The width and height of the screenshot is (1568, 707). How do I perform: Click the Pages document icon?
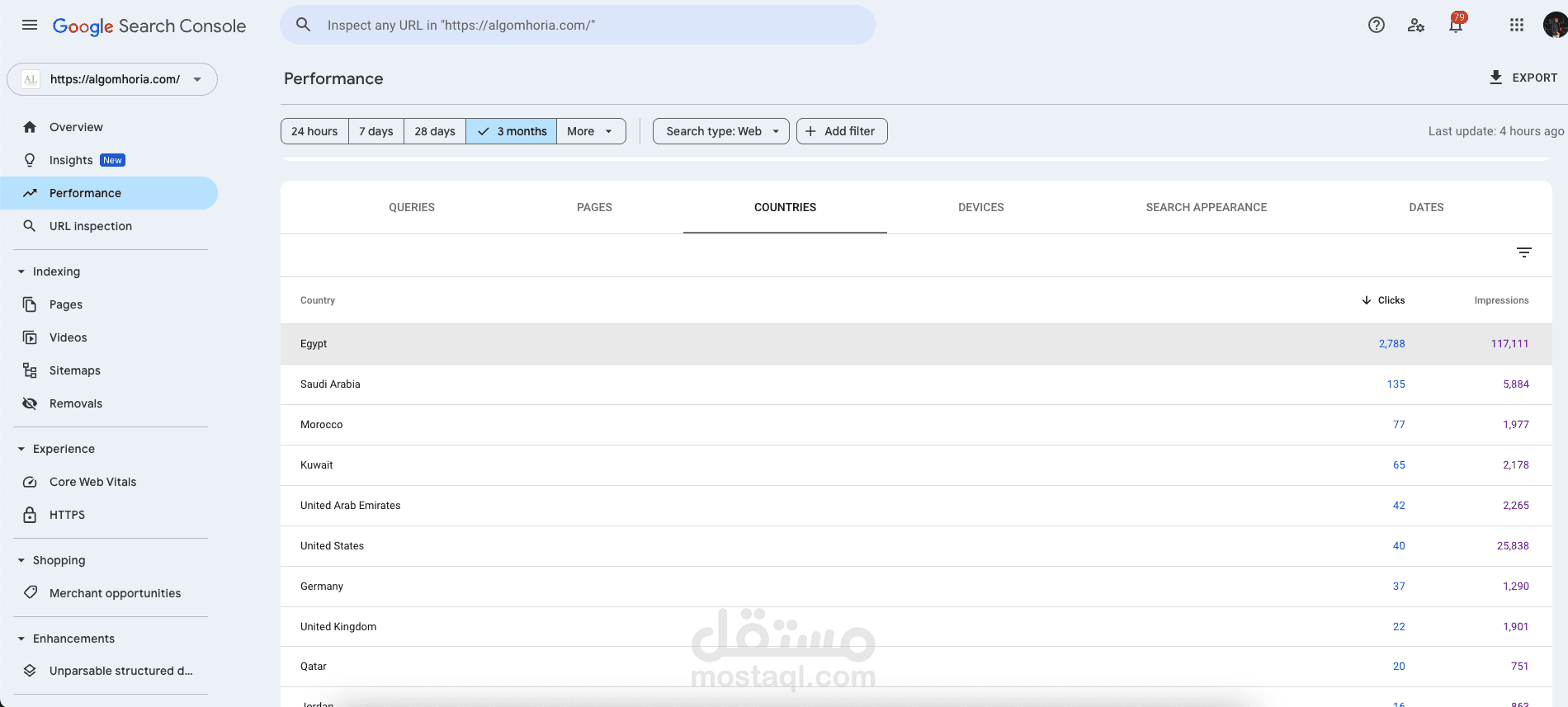tap(30, 304)
